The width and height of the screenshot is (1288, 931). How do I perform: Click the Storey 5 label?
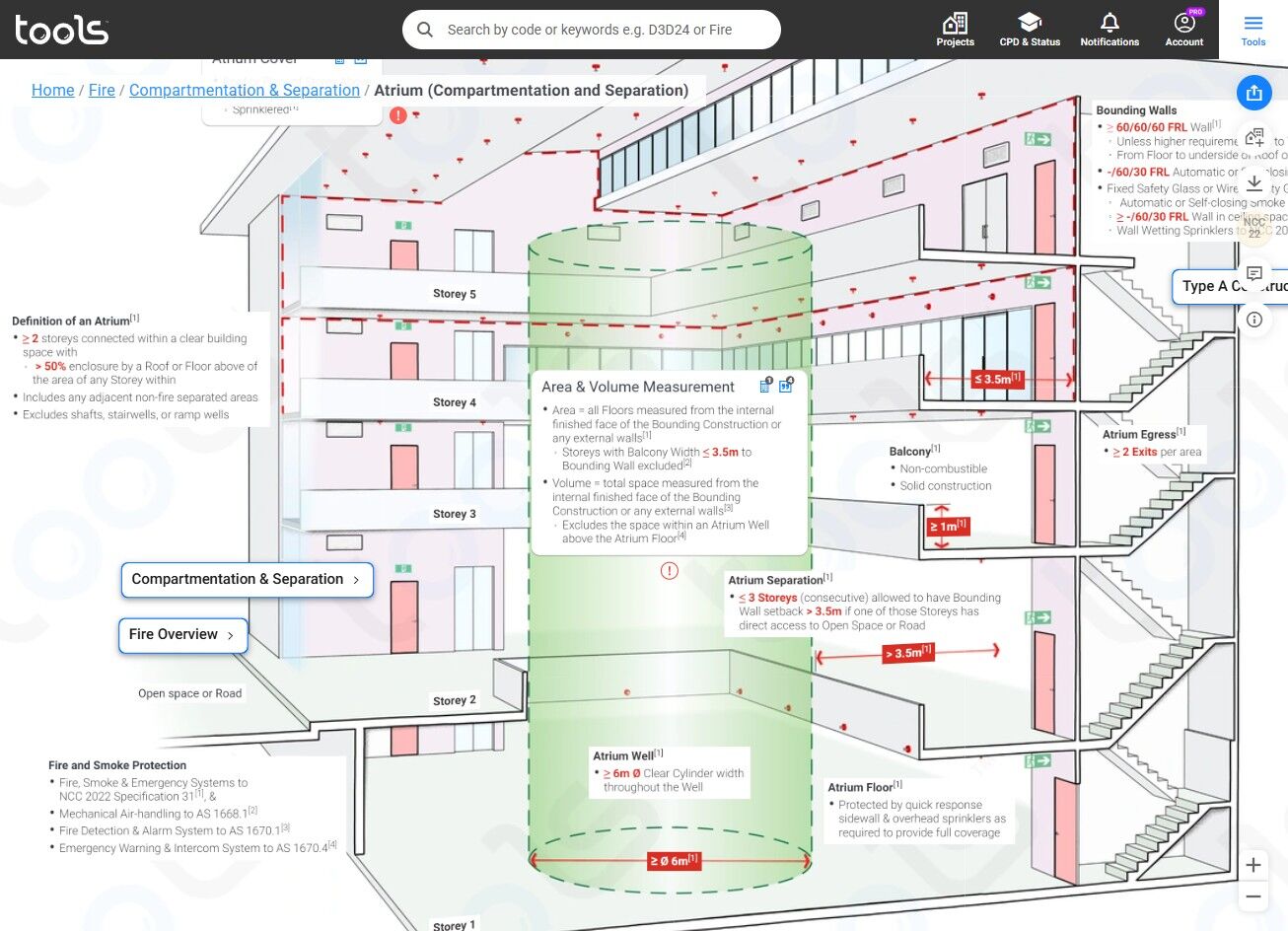click(x=455, y=294)
